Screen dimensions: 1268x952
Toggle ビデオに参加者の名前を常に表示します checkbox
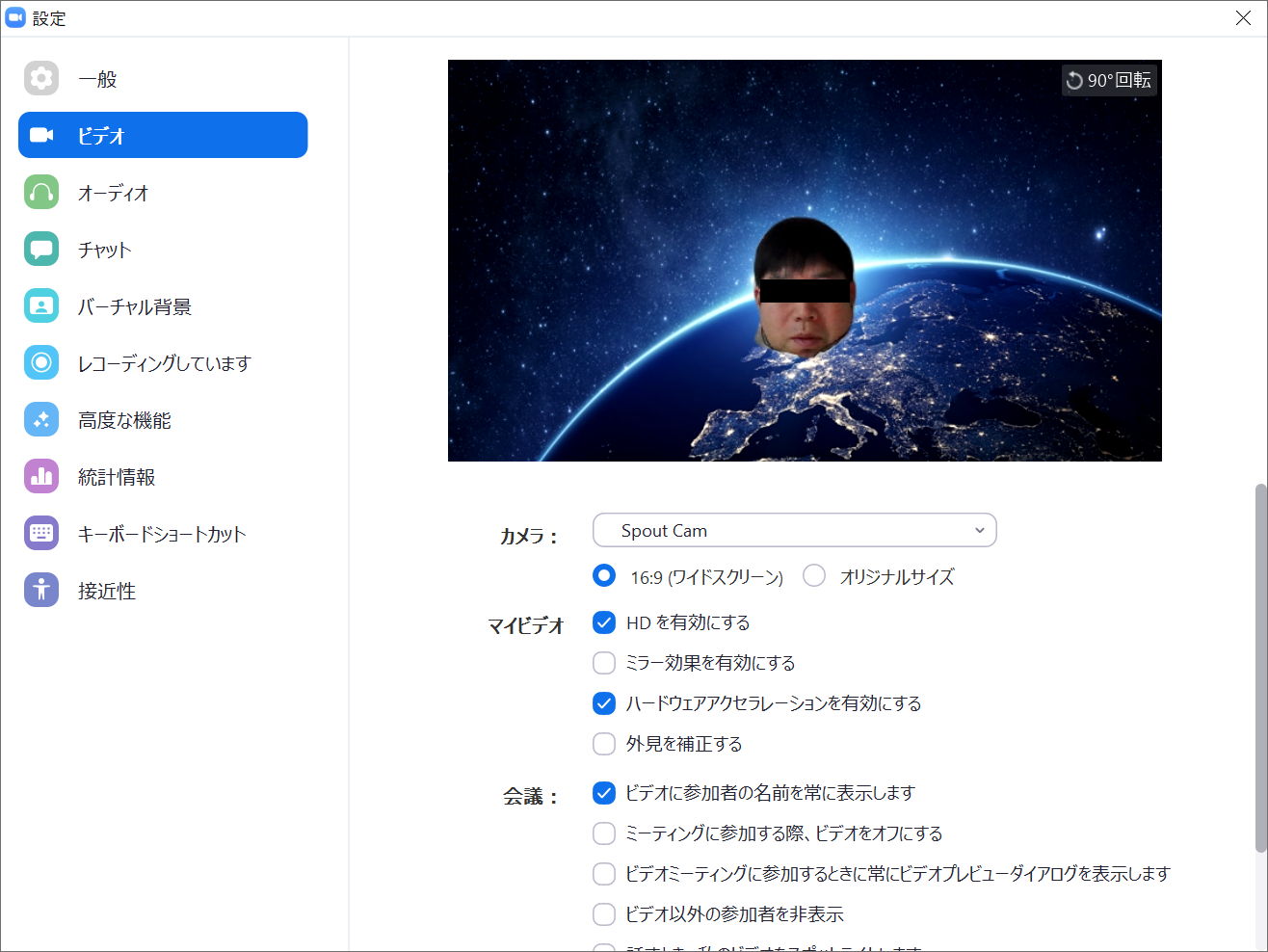(x=604, y=793)
